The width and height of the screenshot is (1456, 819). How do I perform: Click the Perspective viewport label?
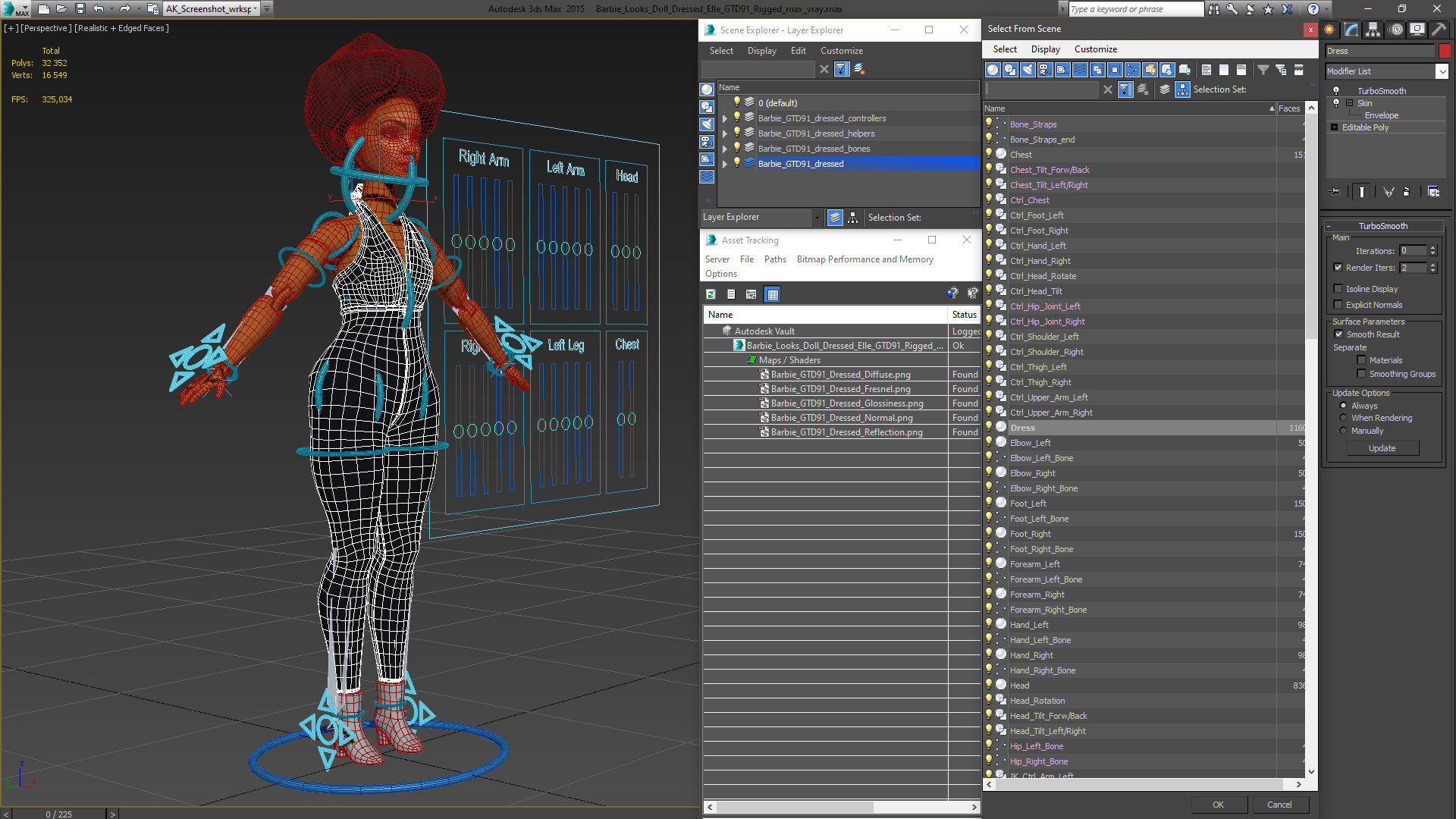coord(45,28)
